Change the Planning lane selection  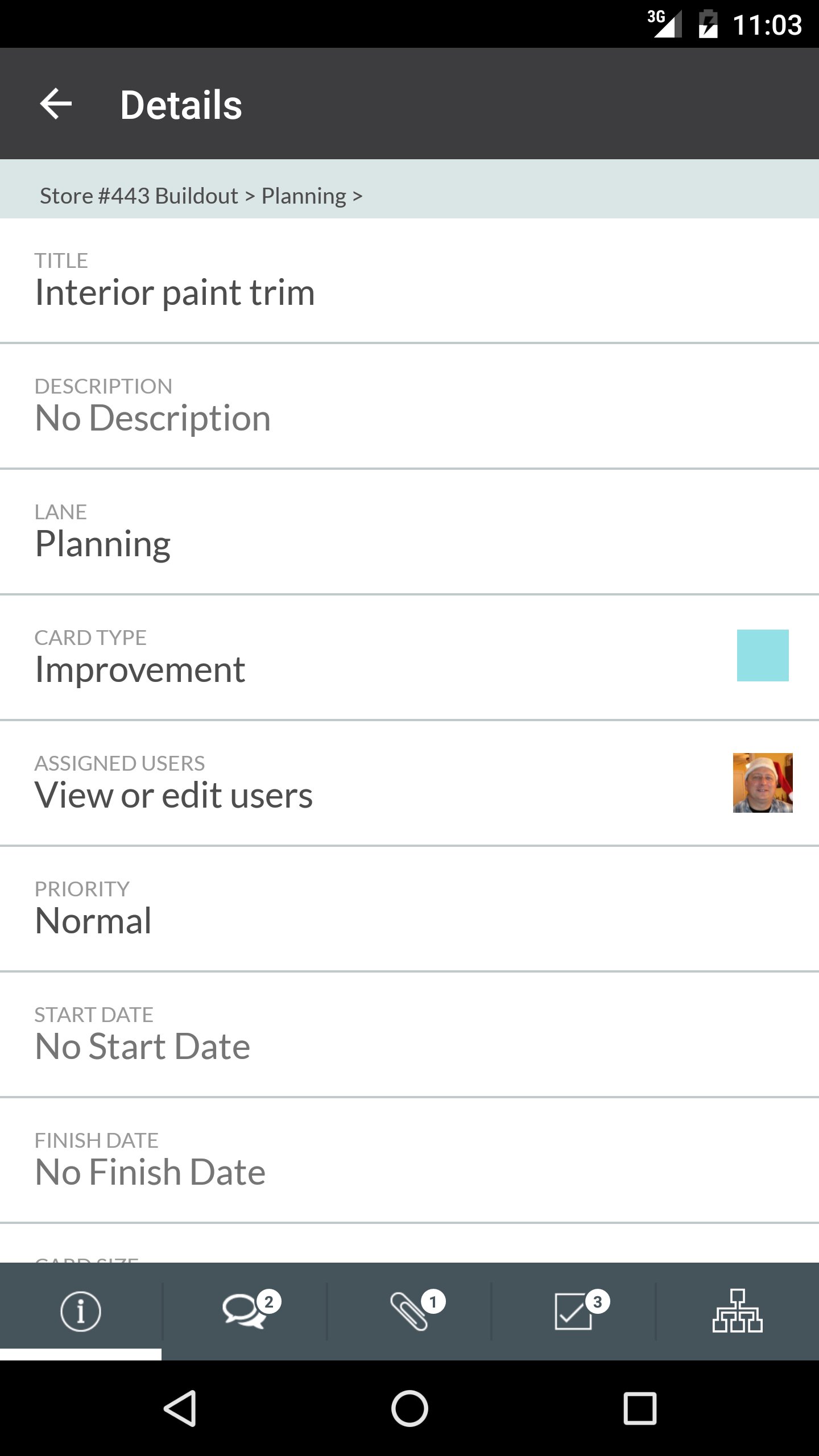(103, 544)
